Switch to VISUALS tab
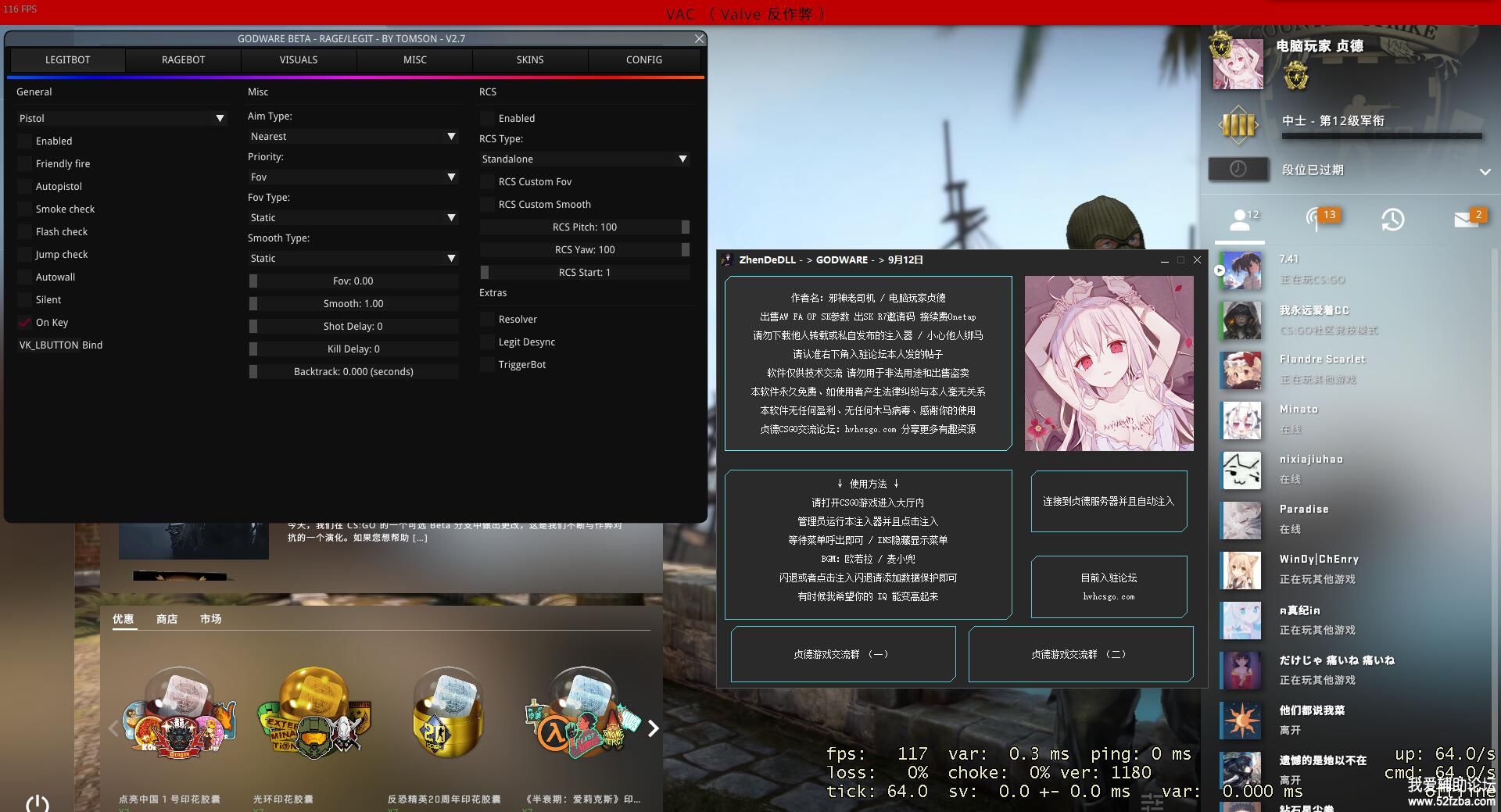Viewport: 1501px width, 812px height. [299, 59]
